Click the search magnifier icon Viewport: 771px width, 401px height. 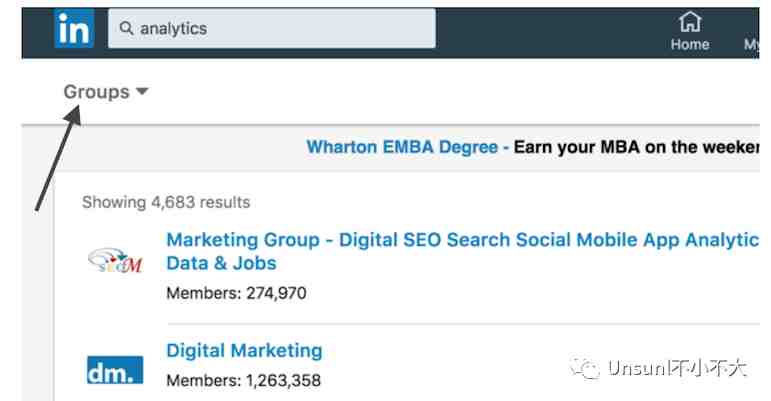point(126,29)
